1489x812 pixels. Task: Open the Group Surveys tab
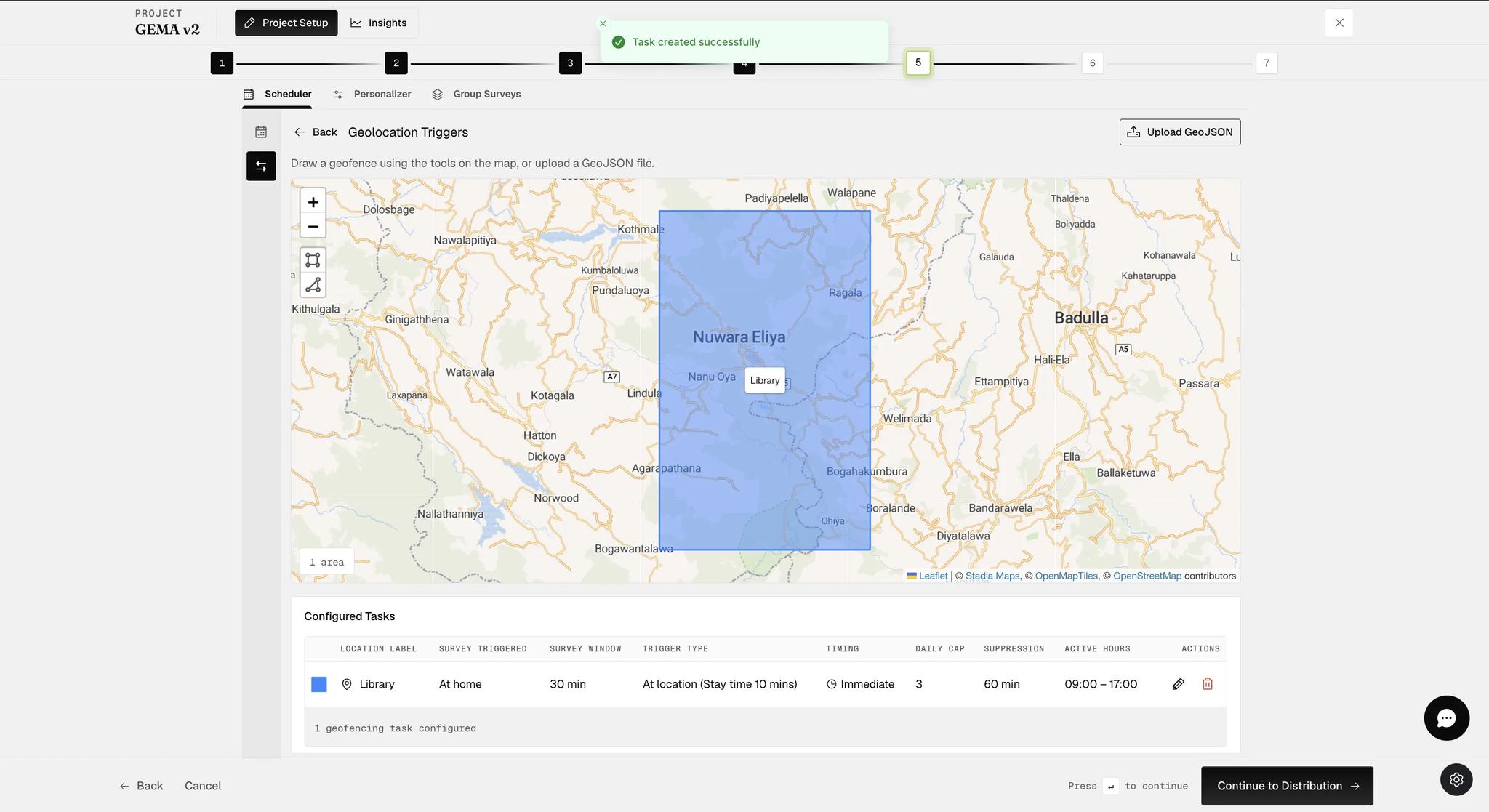tap(476, 94)
